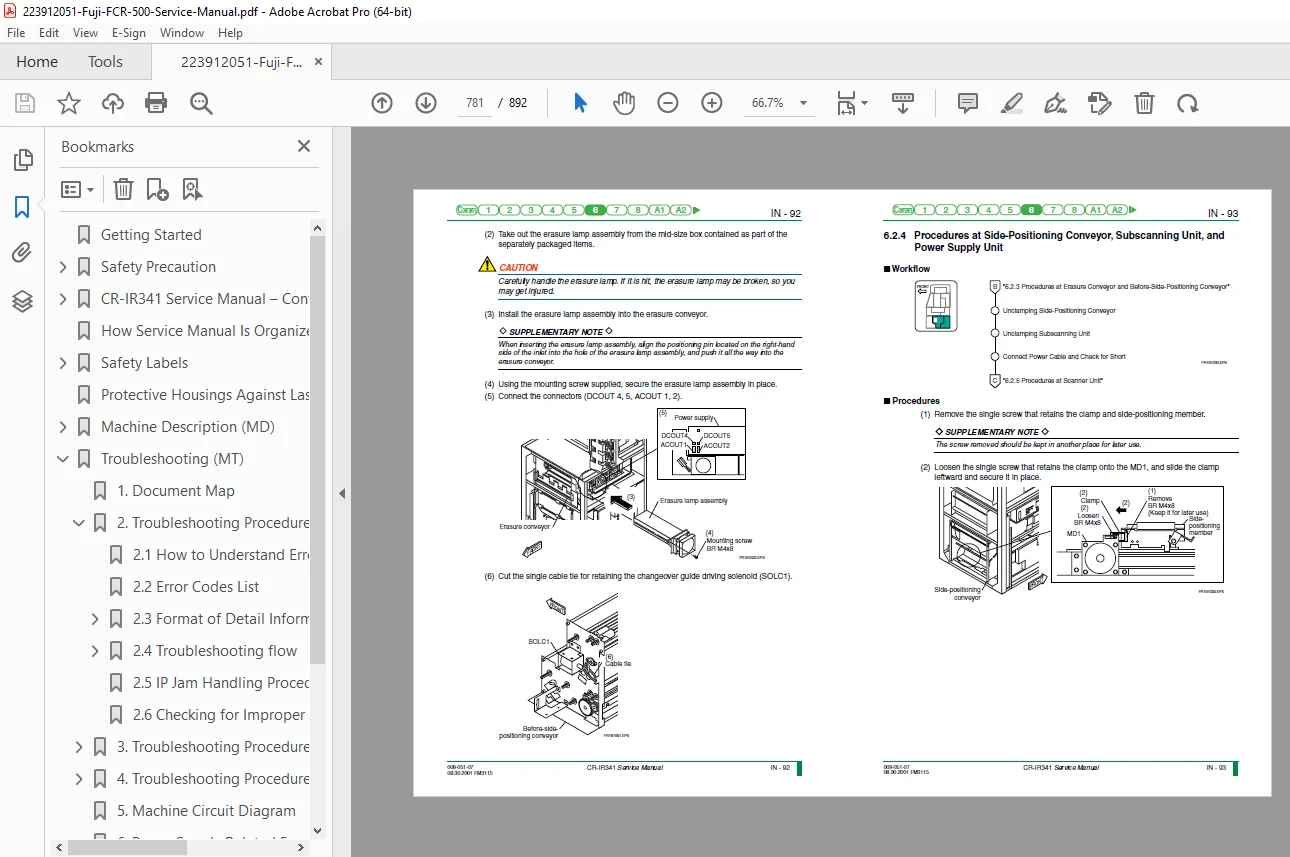Go to 2.5 IP Jam Handling Procedure
The image size is (1290, 857).
click(221, 683)
